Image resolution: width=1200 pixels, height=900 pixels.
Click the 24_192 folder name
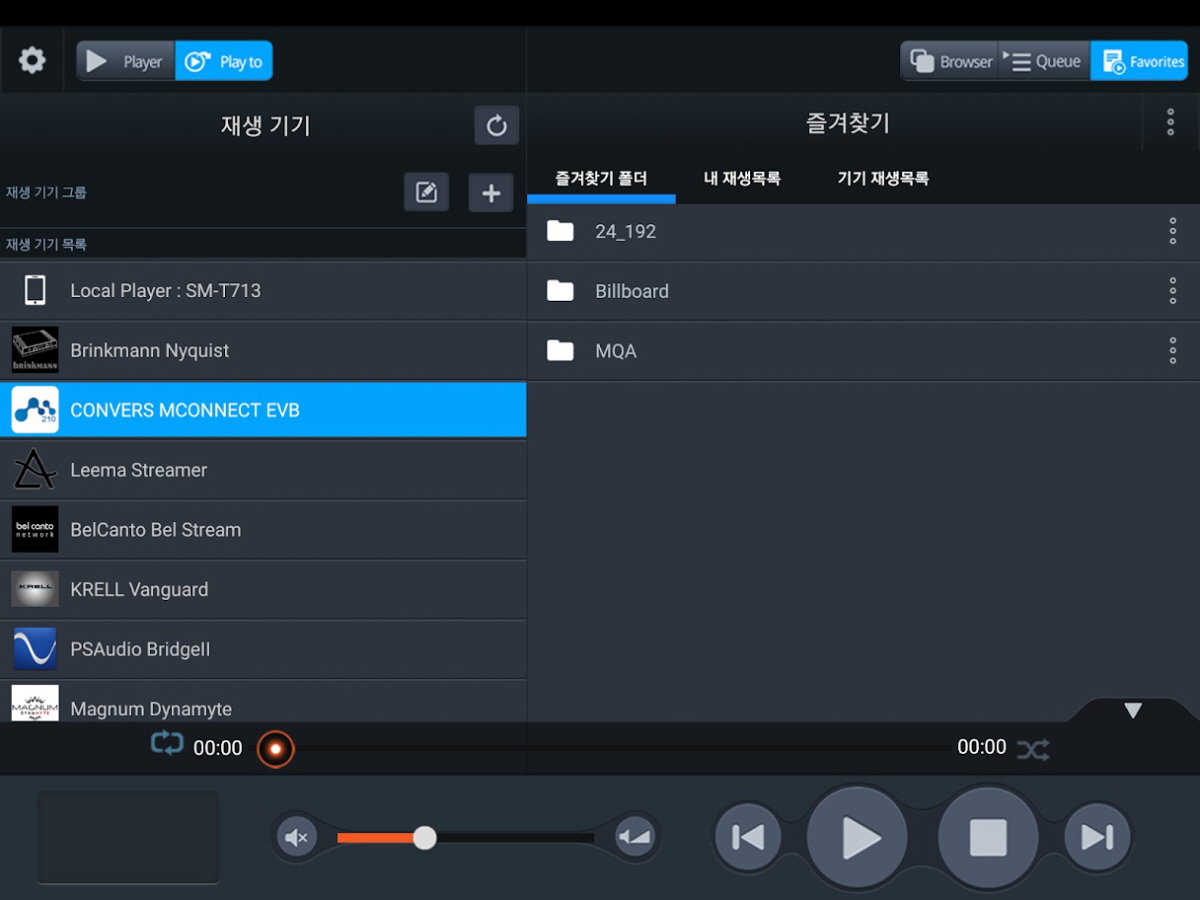(x=625, y=232)
